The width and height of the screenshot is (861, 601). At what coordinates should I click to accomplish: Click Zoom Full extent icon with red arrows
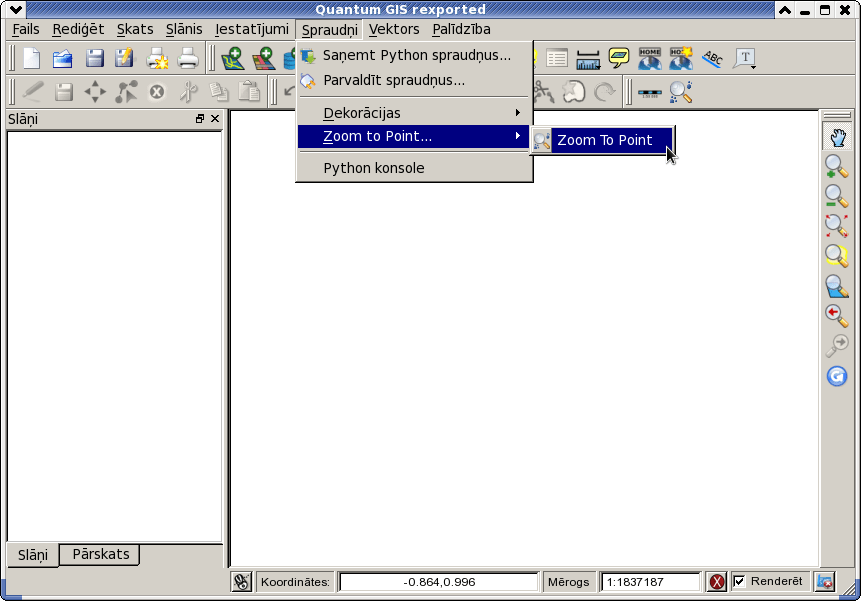(837, 226)
